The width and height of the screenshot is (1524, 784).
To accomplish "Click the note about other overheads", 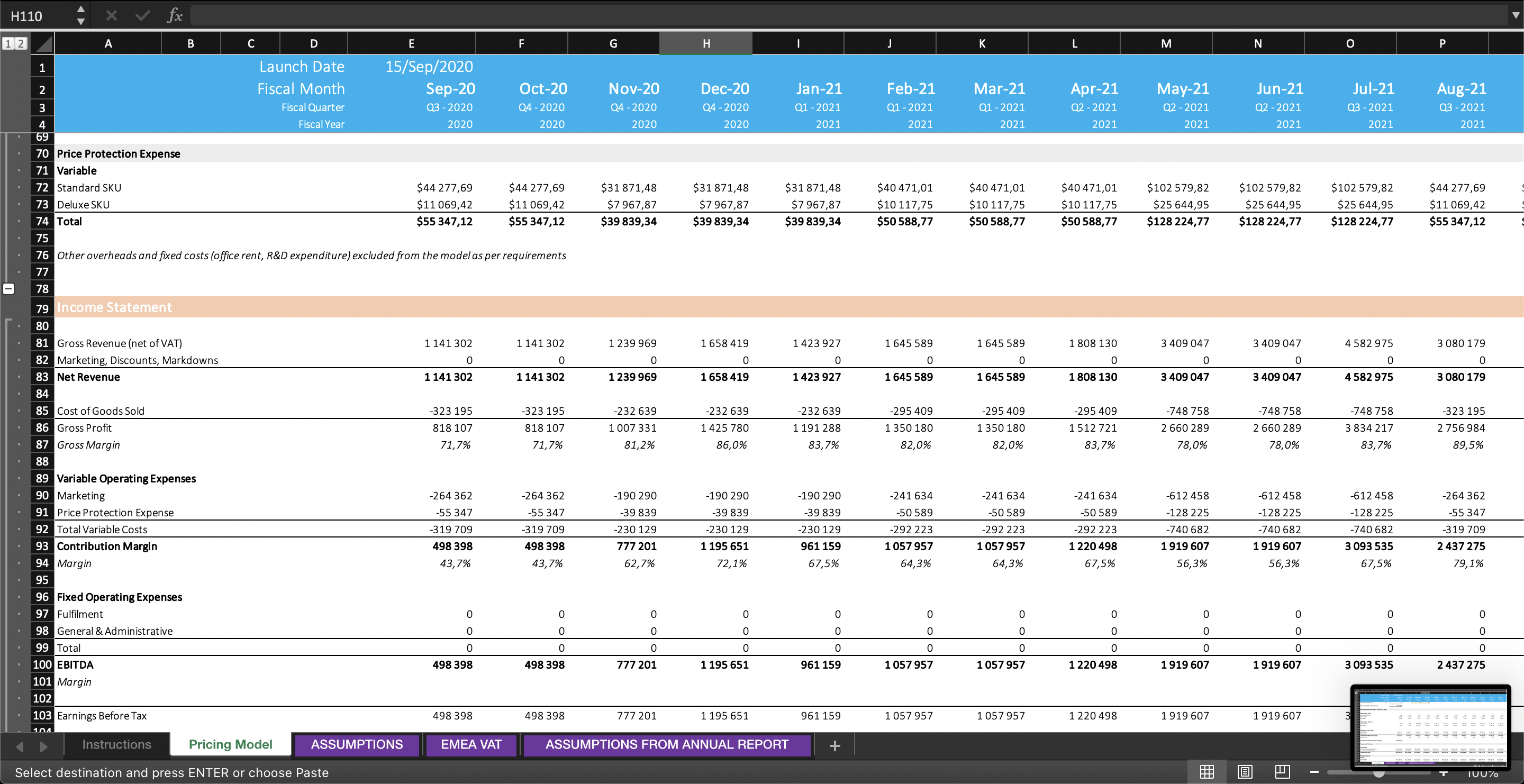I will coord(311,256).
